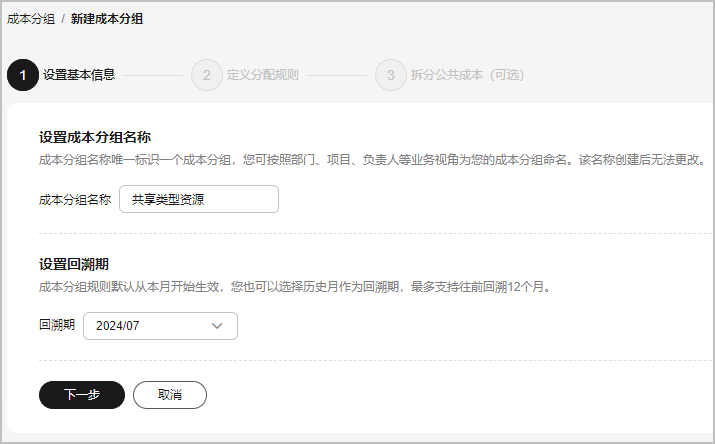Focus the 成本分组名称 input field
This screenshot has width=715, height=444.
click(x=199, y=199)
